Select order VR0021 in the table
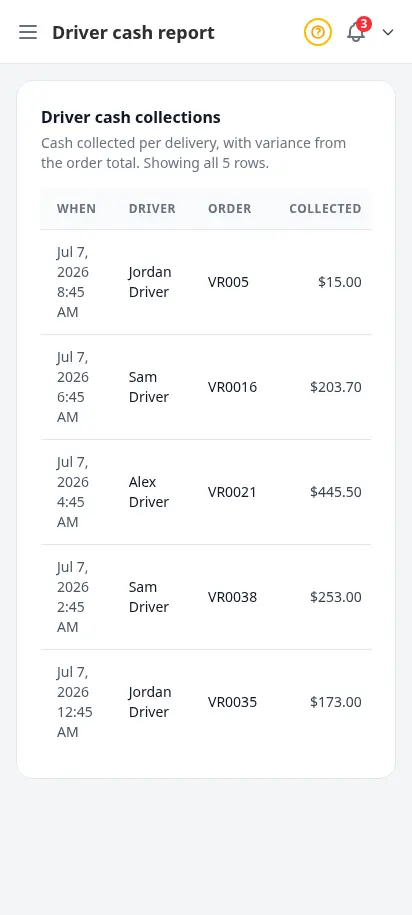Screen dimensions: 412x915 pos(232,493)
